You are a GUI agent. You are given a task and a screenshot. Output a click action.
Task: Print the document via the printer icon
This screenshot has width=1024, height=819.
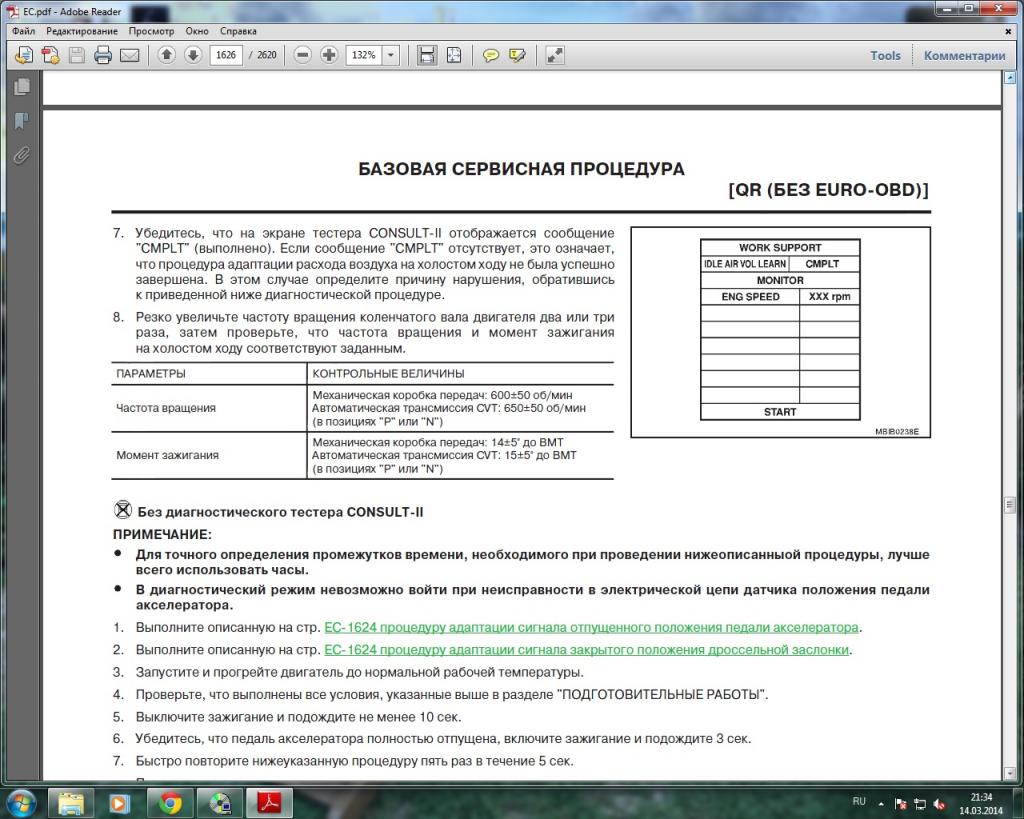(103, 56)
